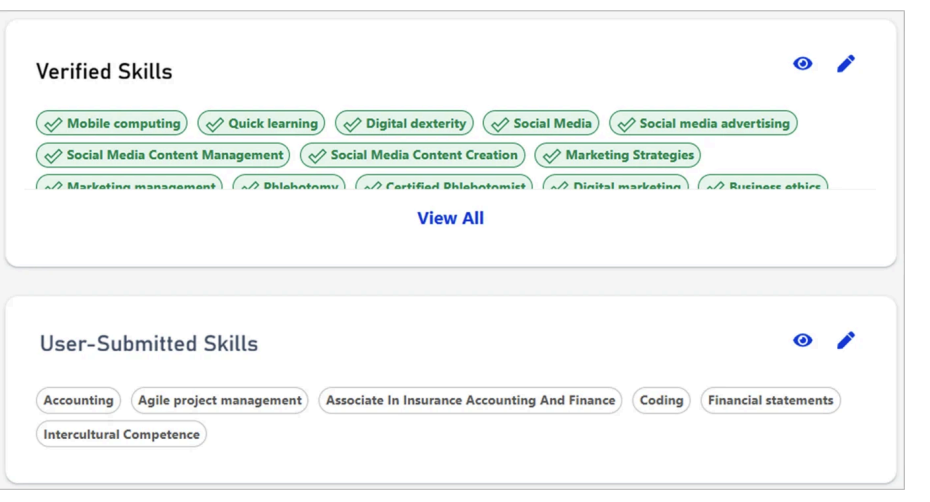Select the Intercultural Competence skill chip
Viewport: 930px width, 502px height.
(x=121, y=435)
